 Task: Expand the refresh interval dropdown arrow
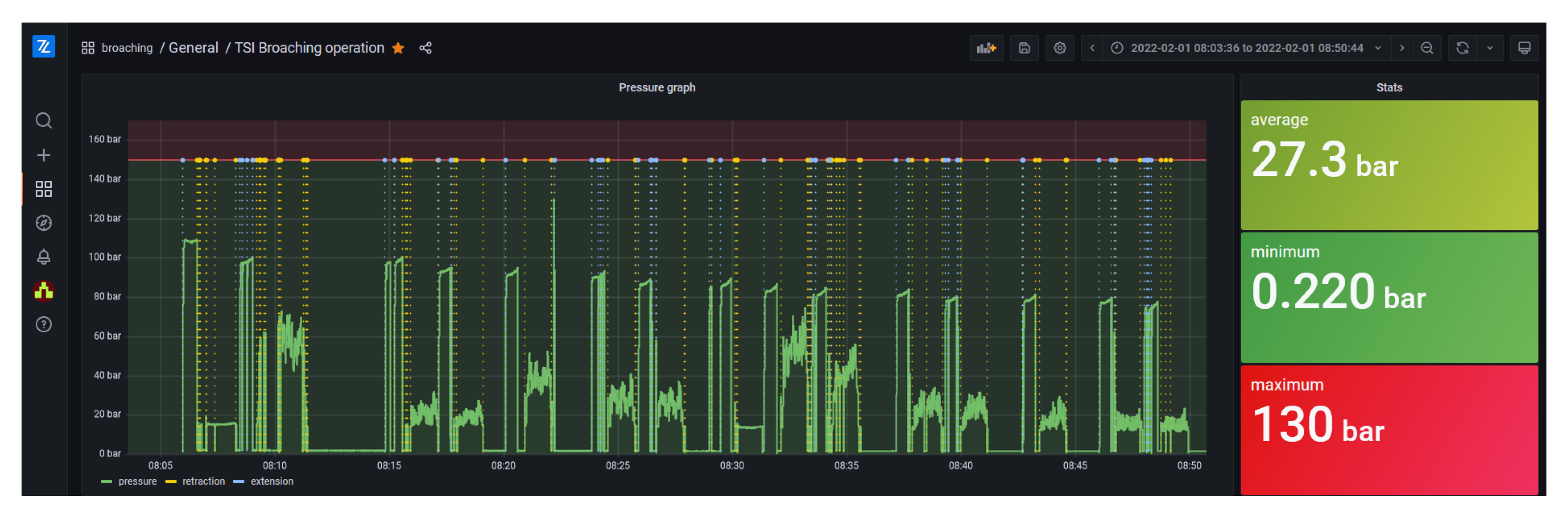click(1490, 48)
